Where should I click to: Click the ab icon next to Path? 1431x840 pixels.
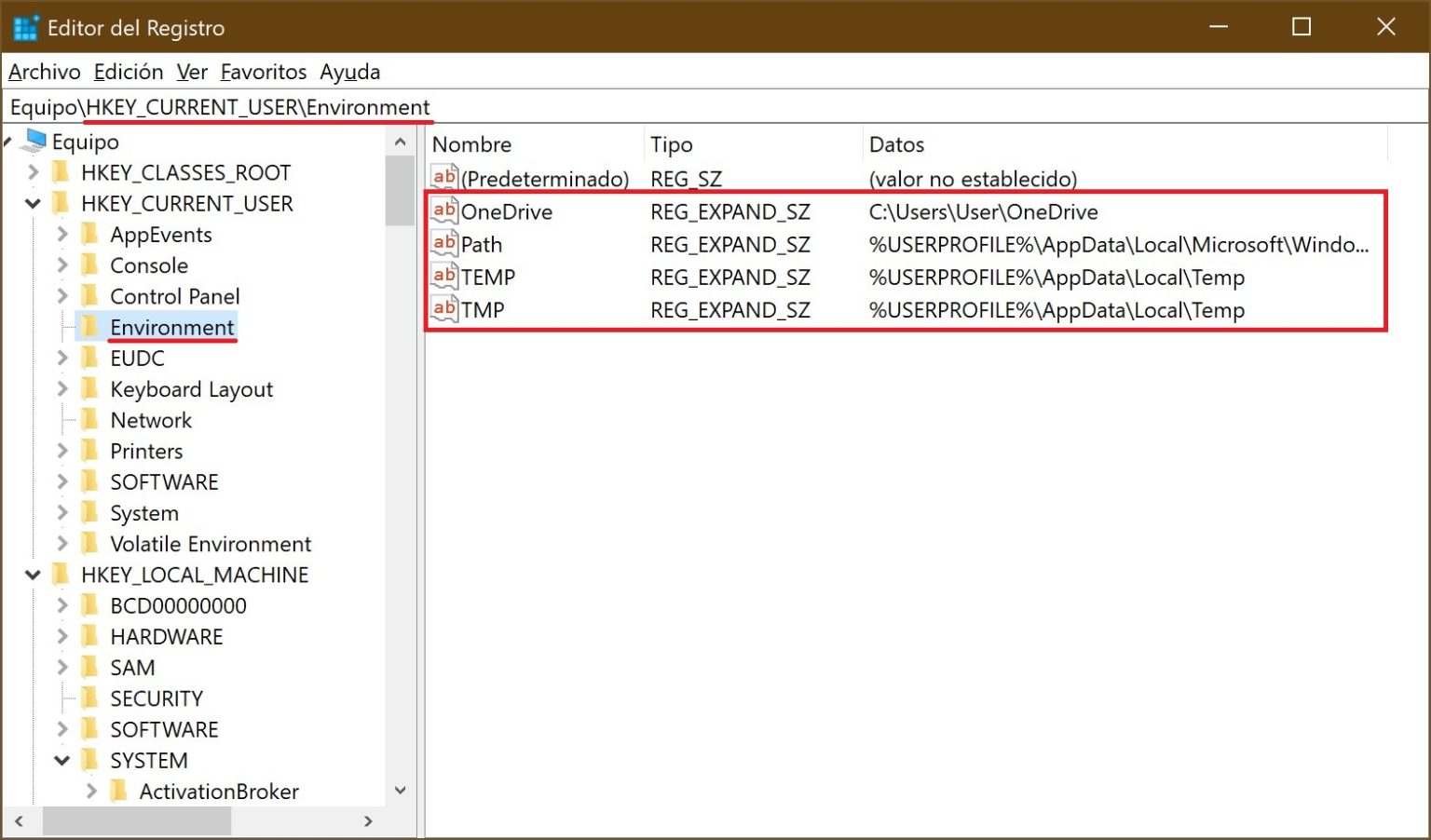click(x=443, y=244)
